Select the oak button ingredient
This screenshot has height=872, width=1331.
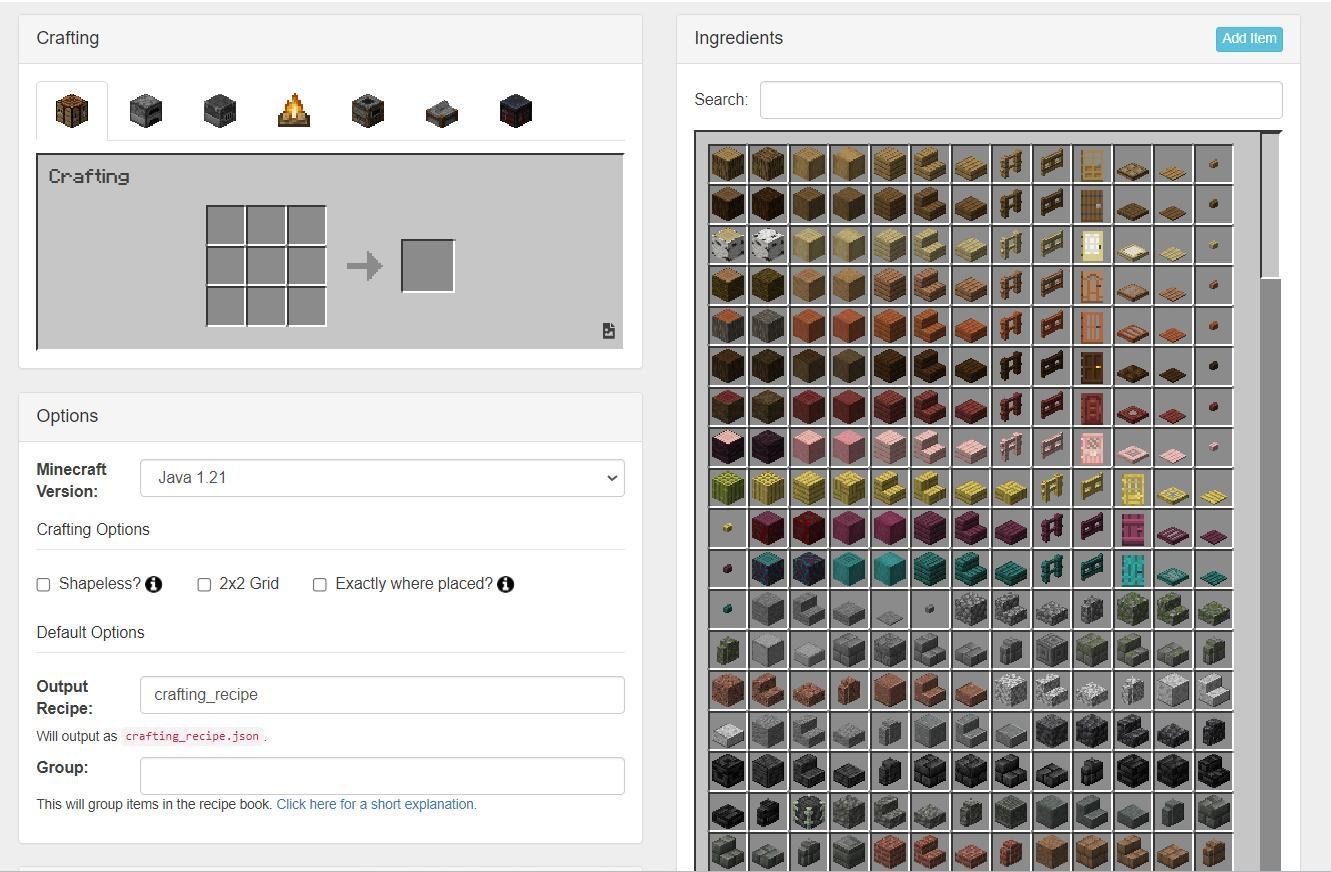coord(1213,164)
